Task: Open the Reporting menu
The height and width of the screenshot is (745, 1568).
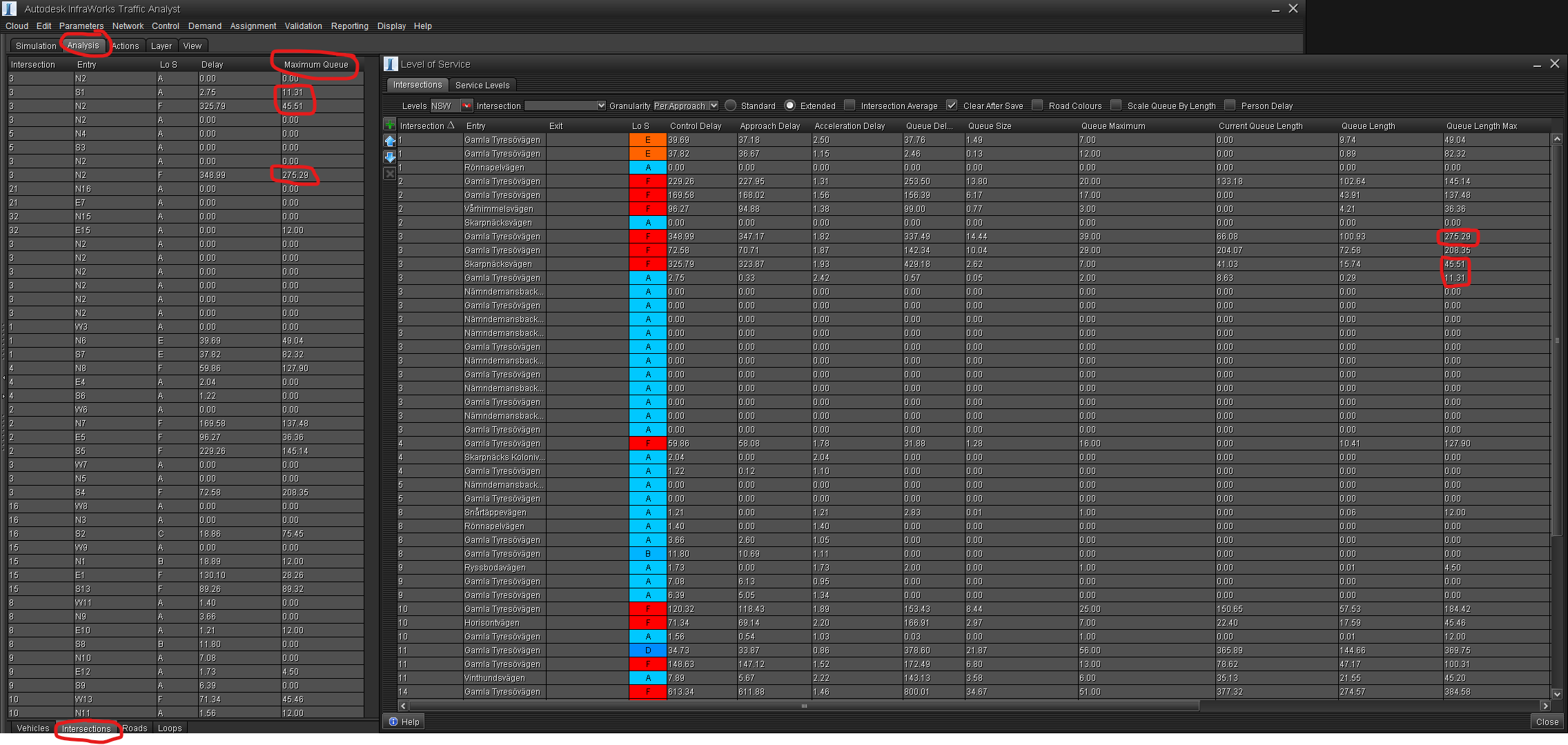Action: pos(349,26)
